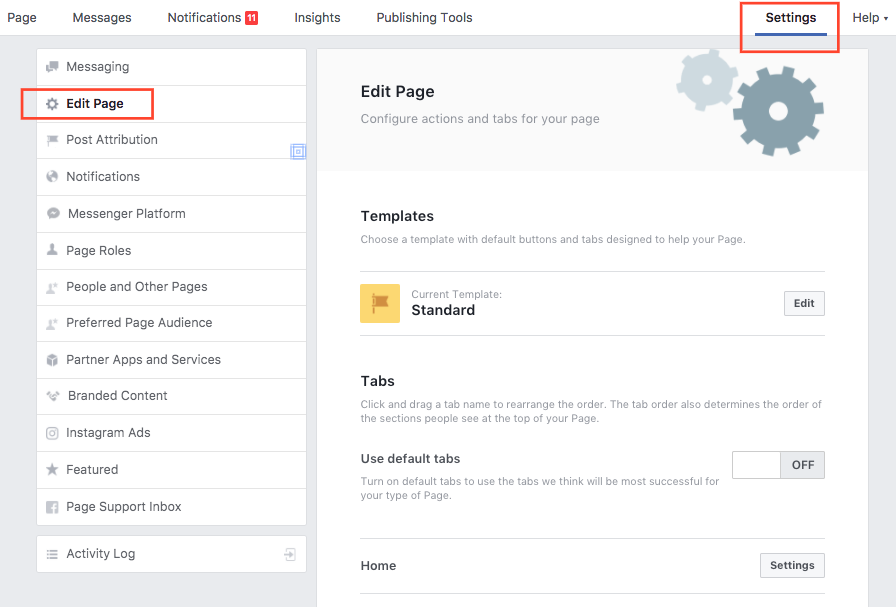Open Instagram Ads settings
The image size is (896, 607).
click(171, 433)
